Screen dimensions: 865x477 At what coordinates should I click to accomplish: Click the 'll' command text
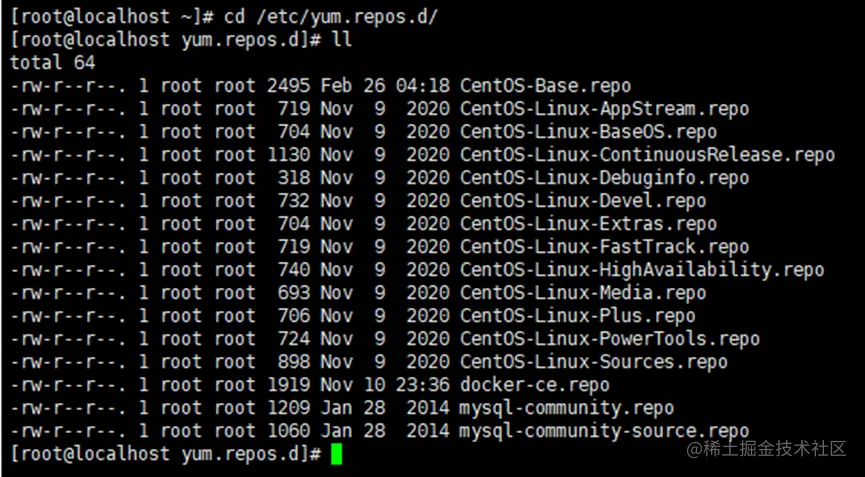coord(341,40)
